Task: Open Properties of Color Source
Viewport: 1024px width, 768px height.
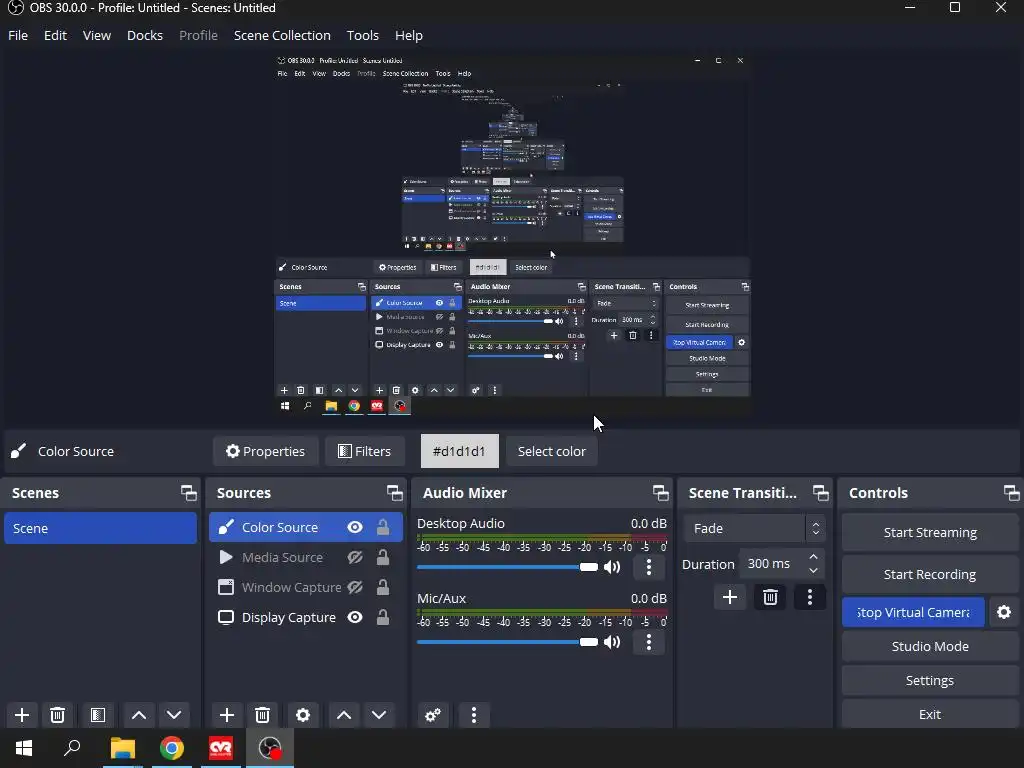Action: (x=265, y=451)
